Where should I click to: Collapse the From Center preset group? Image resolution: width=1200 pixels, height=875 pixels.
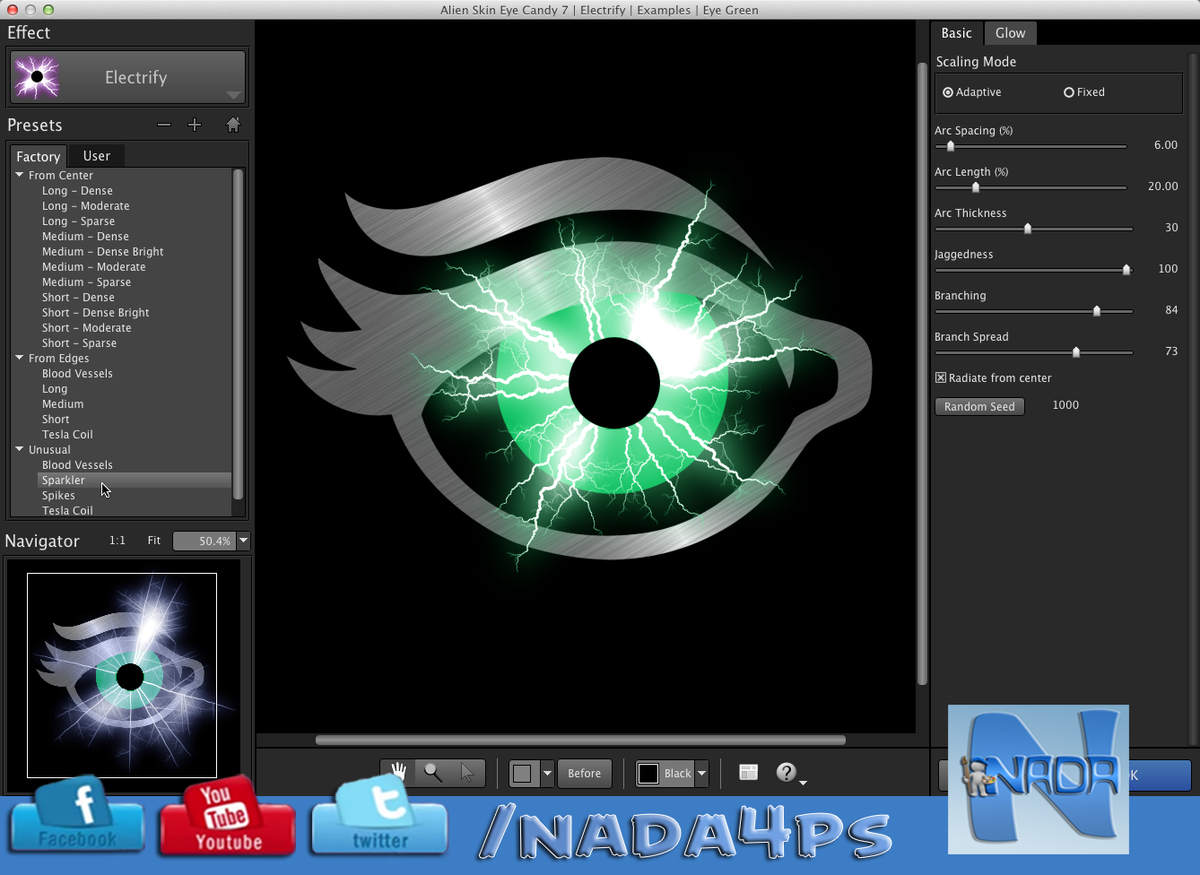(x=19, y=175)
